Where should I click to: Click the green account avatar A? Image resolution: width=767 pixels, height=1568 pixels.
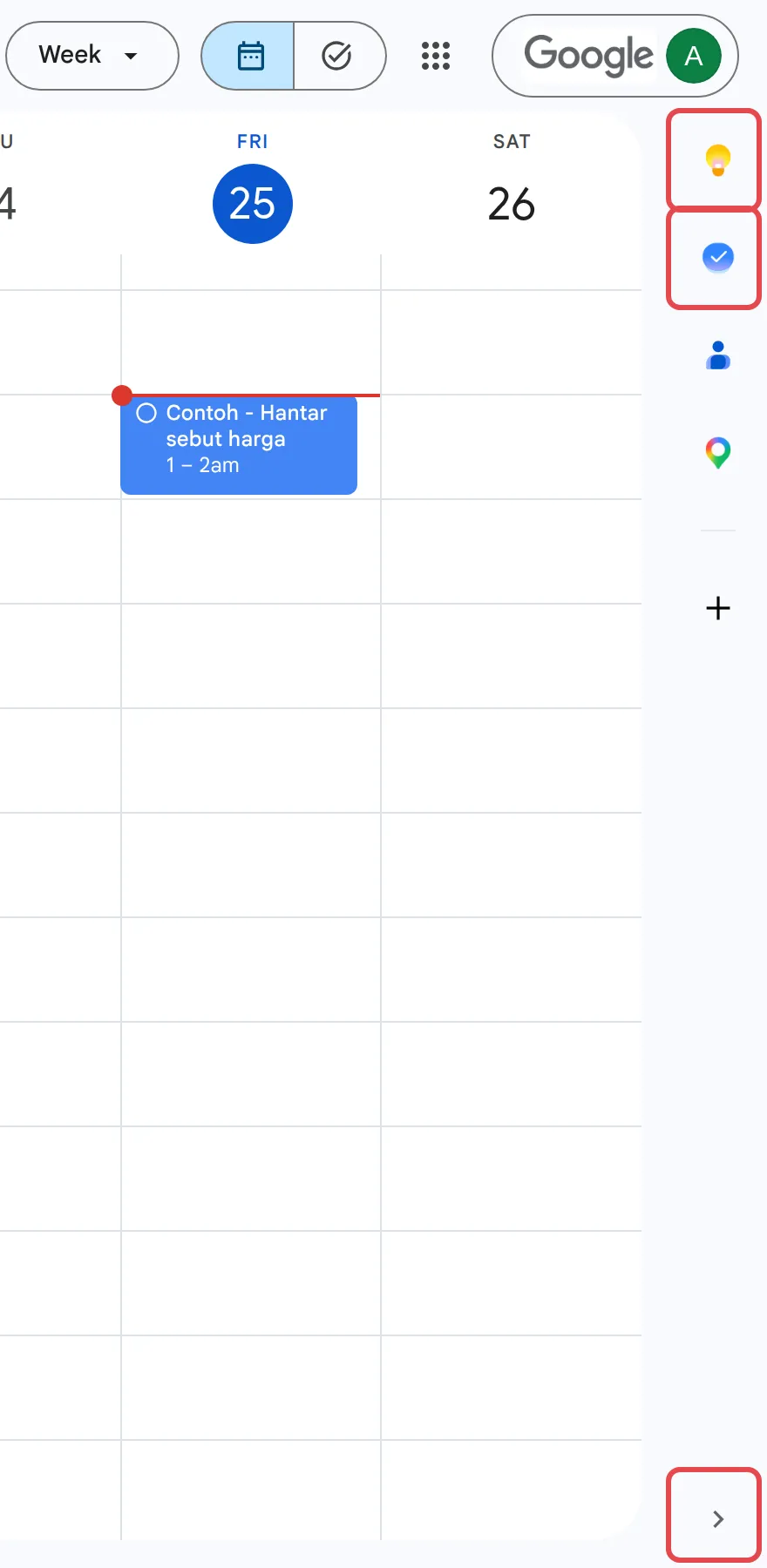click(693, 56)
